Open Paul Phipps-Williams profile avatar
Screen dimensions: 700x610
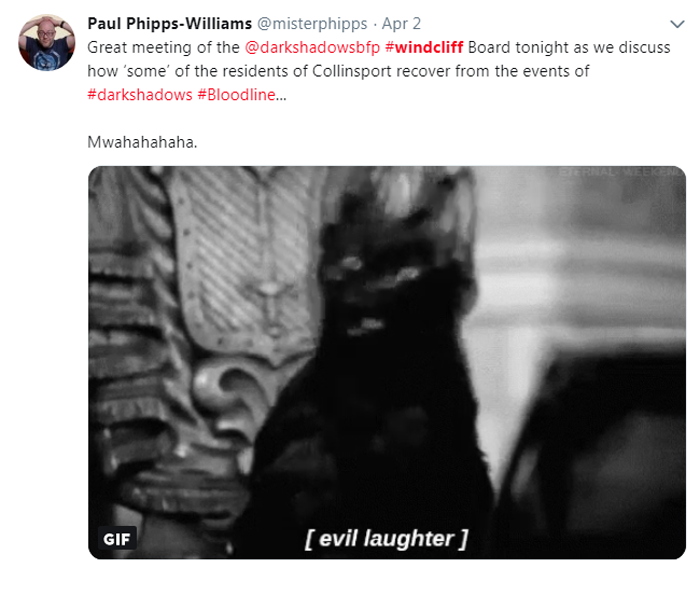(46, 42)
